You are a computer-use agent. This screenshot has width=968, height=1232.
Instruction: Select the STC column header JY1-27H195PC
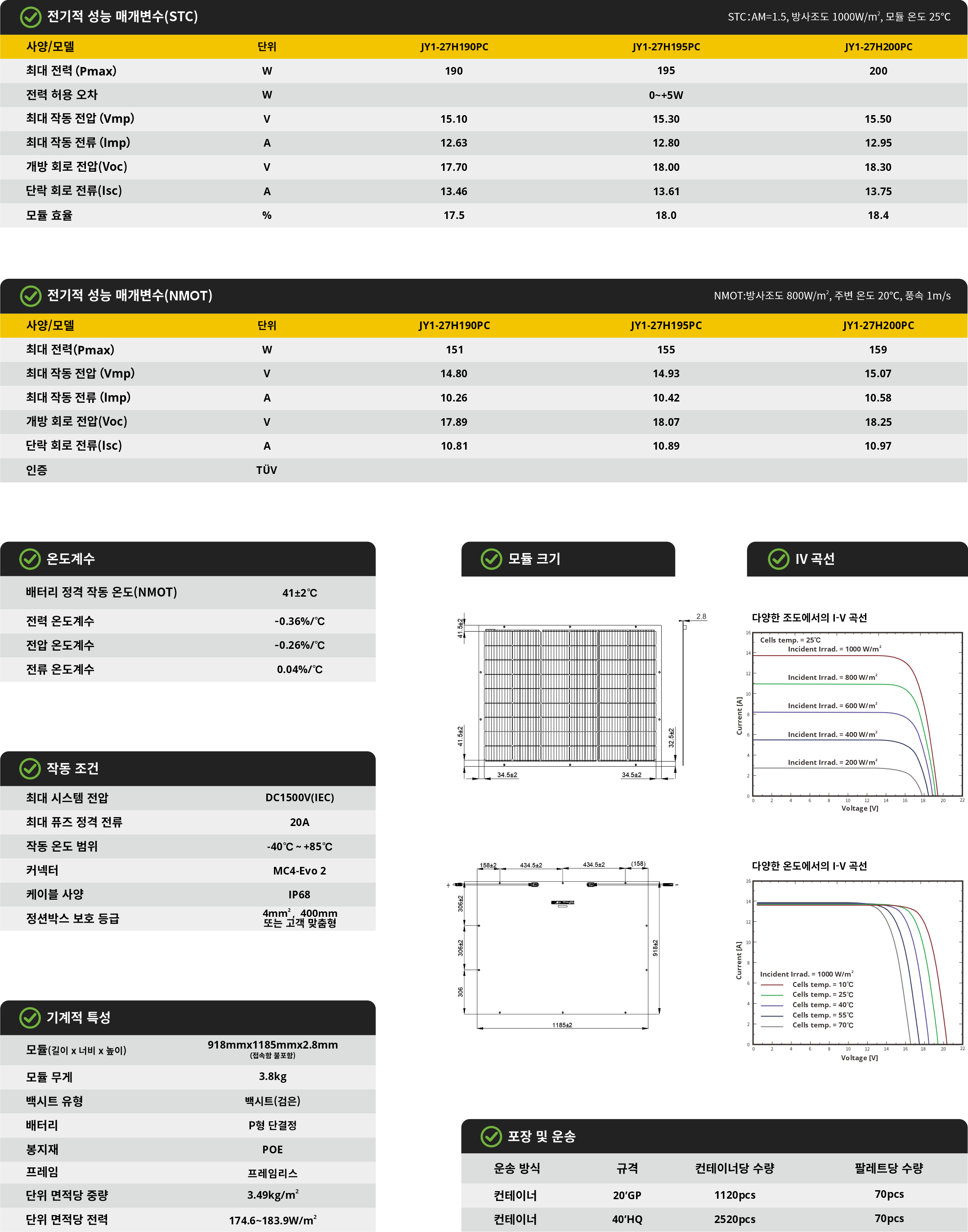pos(666,47)
